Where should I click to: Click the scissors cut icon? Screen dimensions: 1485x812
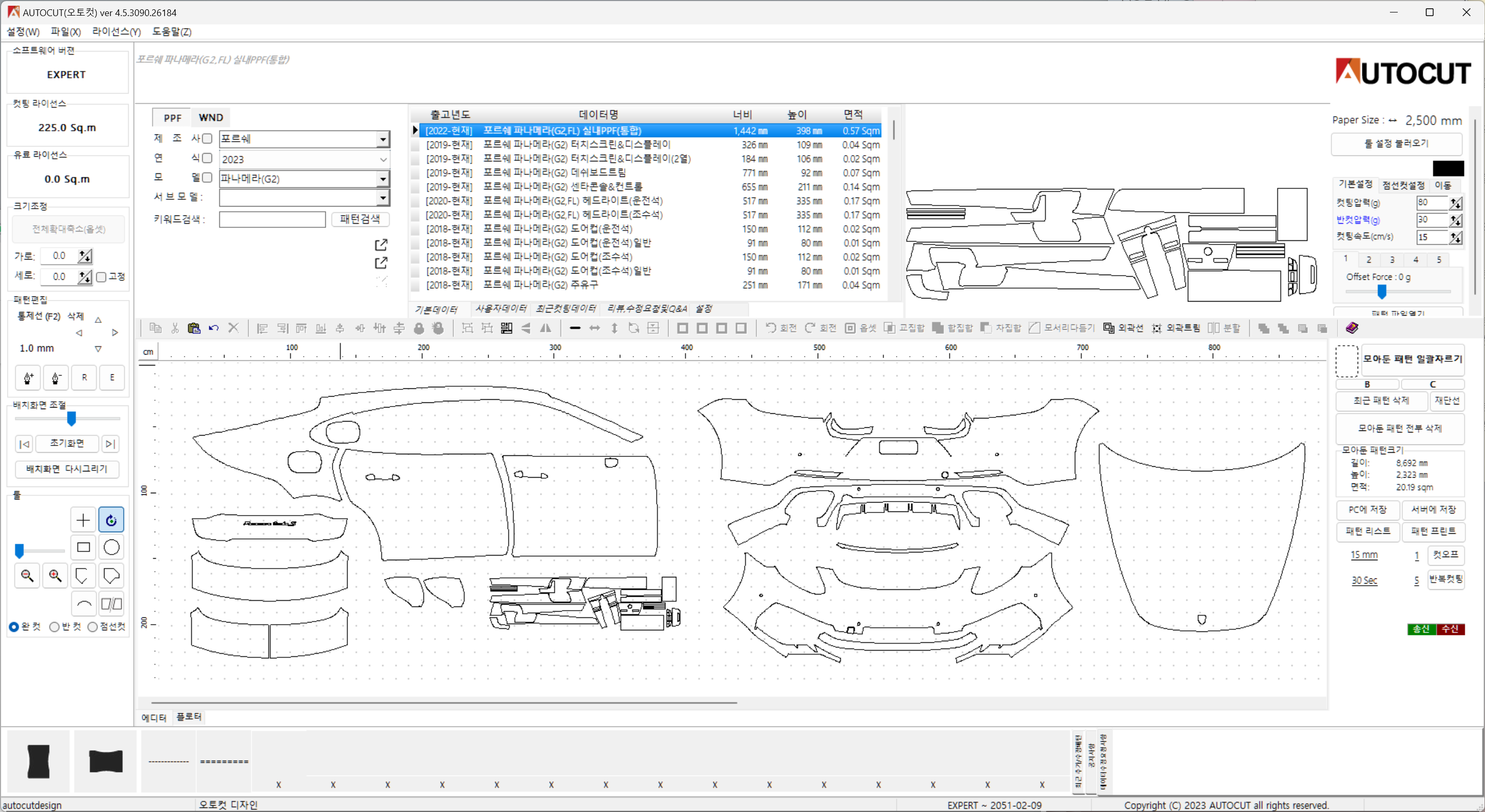(x=175, y=328)
